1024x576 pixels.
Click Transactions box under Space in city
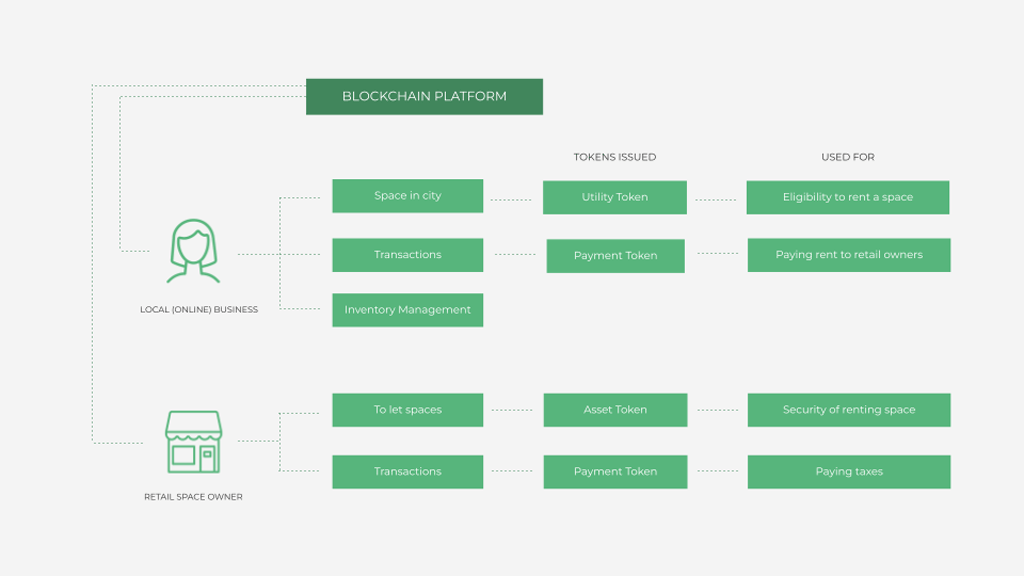(x=407, y=255)
